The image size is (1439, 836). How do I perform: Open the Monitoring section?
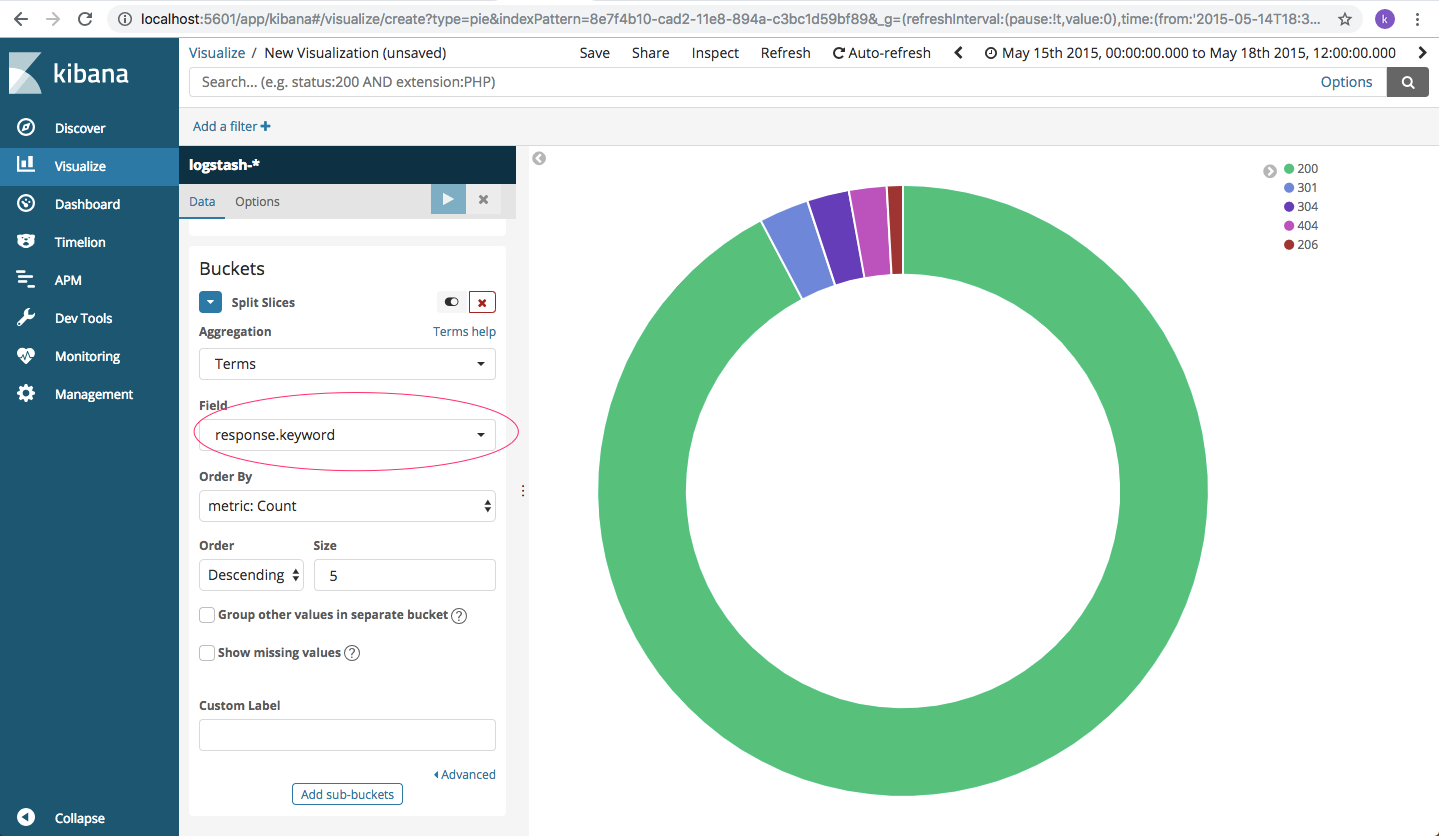(x=79, y=355)
